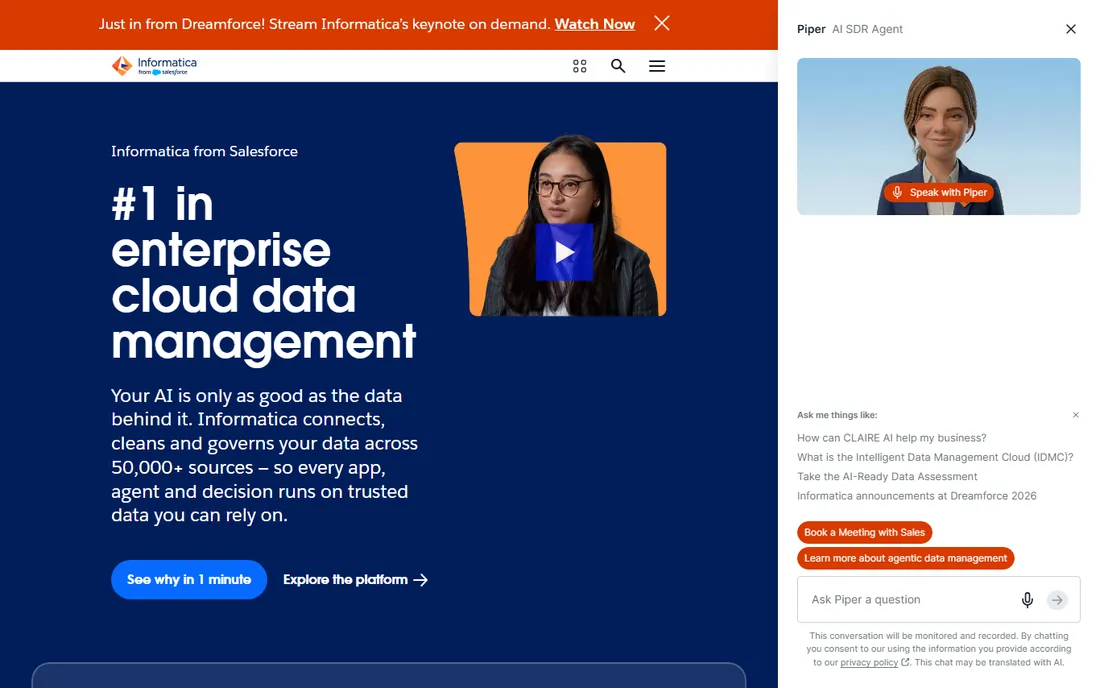1100x688 pixels.
Task: Click the send arrow in chat input
Action: (x=1057, y=600)
